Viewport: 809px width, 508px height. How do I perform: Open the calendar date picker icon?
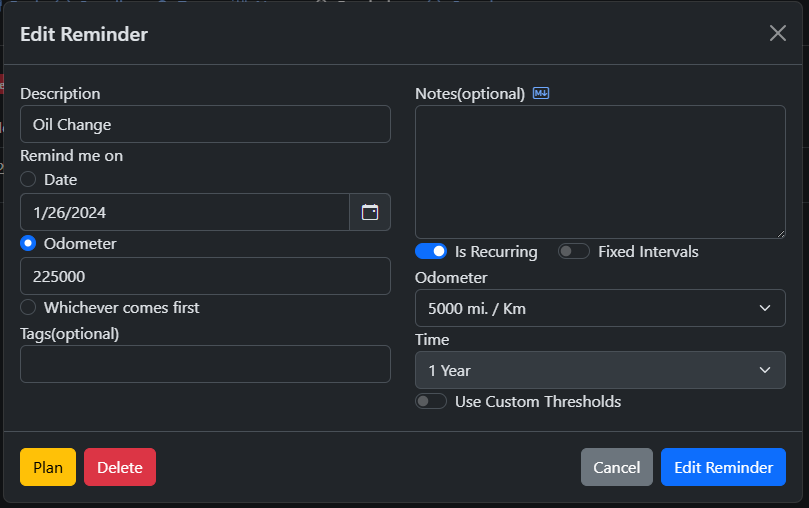370,212
